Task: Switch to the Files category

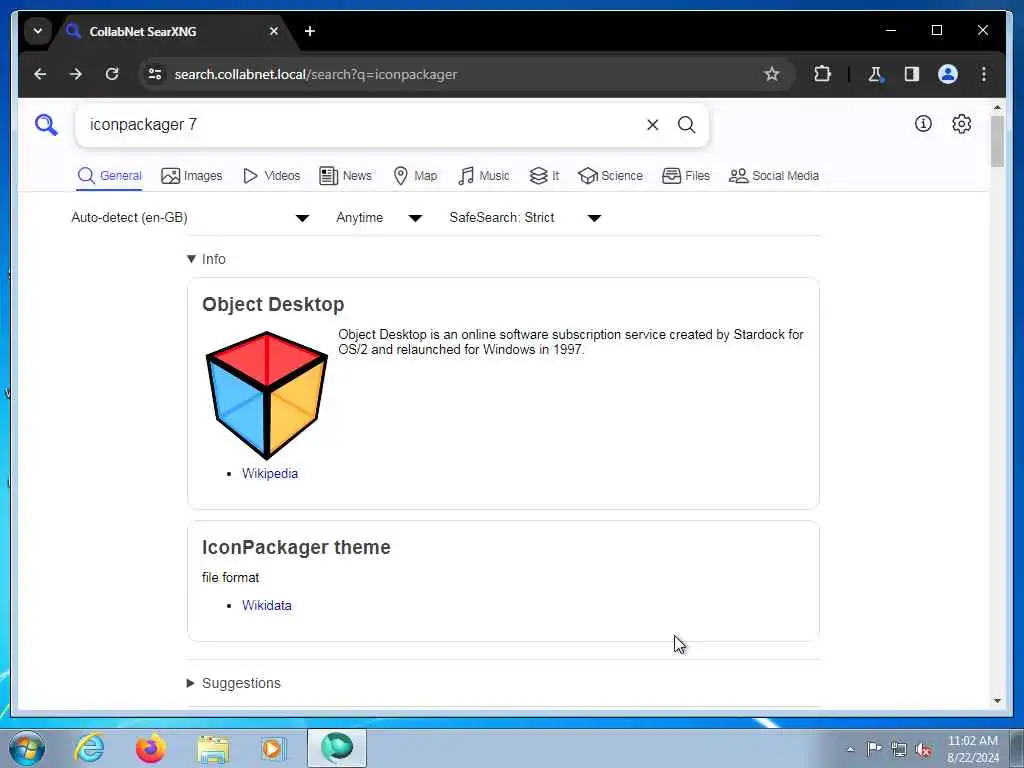Action: pyautogui.click(x=686, y=176)
